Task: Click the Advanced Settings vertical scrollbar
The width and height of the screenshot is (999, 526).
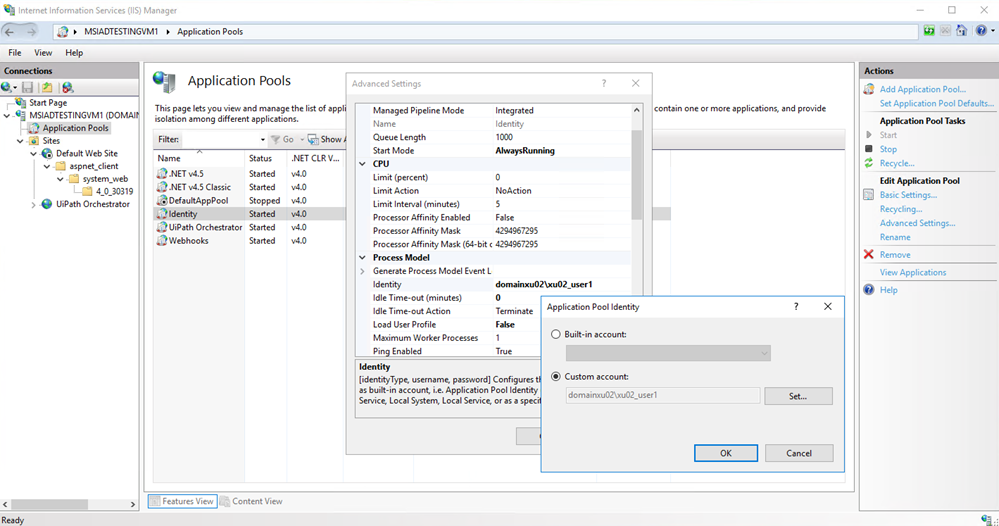Action: pyautogui.click(x=638, y=160)
